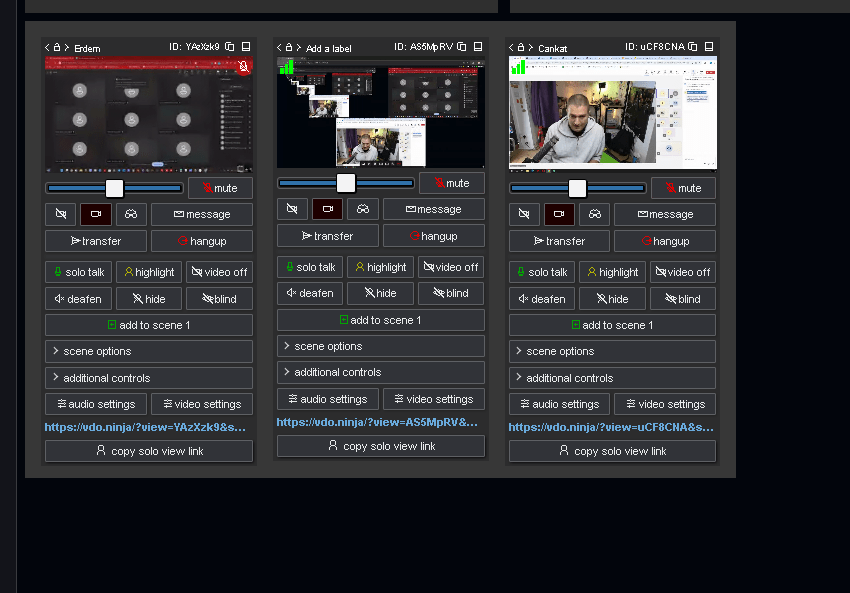The width and height of the screenshot is (850, 593).
Task: Click right arrow beside Erdem label
Action: [67, 48]
